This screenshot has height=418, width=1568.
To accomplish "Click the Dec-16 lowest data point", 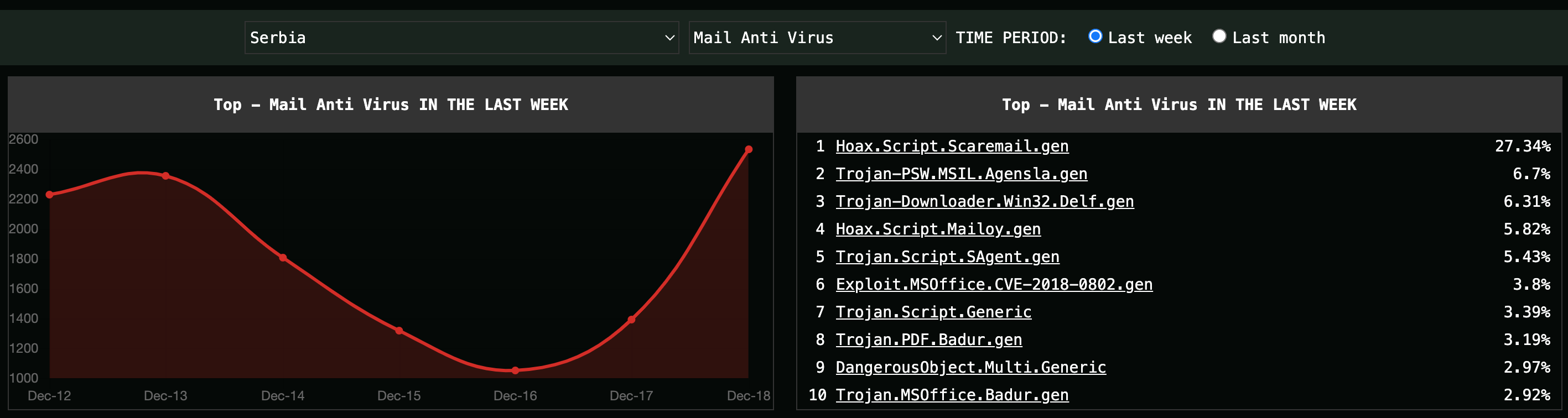I will [515, 370].
